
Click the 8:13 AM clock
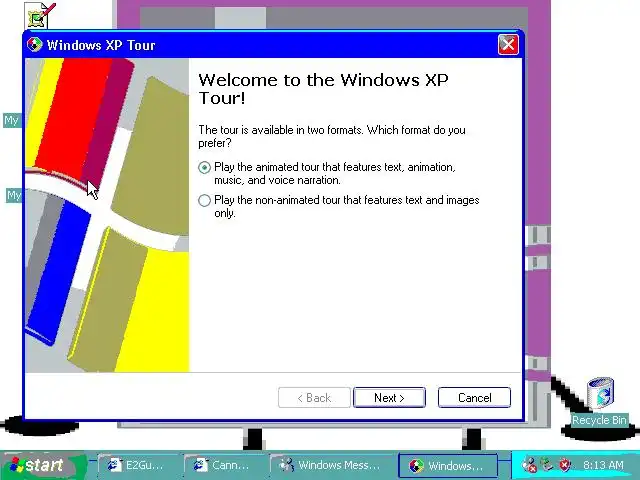point(603,465)
